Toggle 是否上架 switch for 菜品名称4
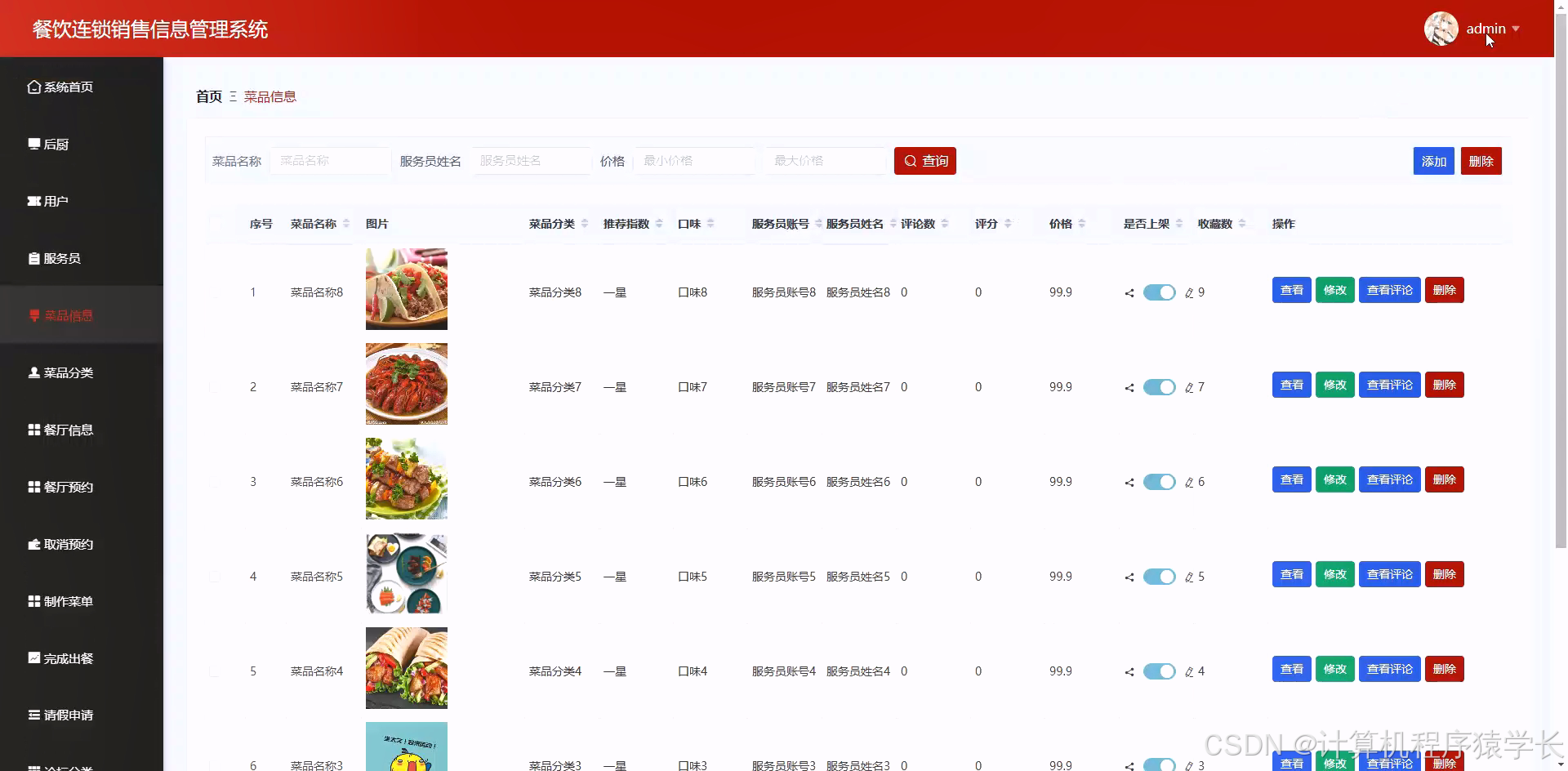The width and height of the screenshot is (1568, 771). pos(1159,671)
